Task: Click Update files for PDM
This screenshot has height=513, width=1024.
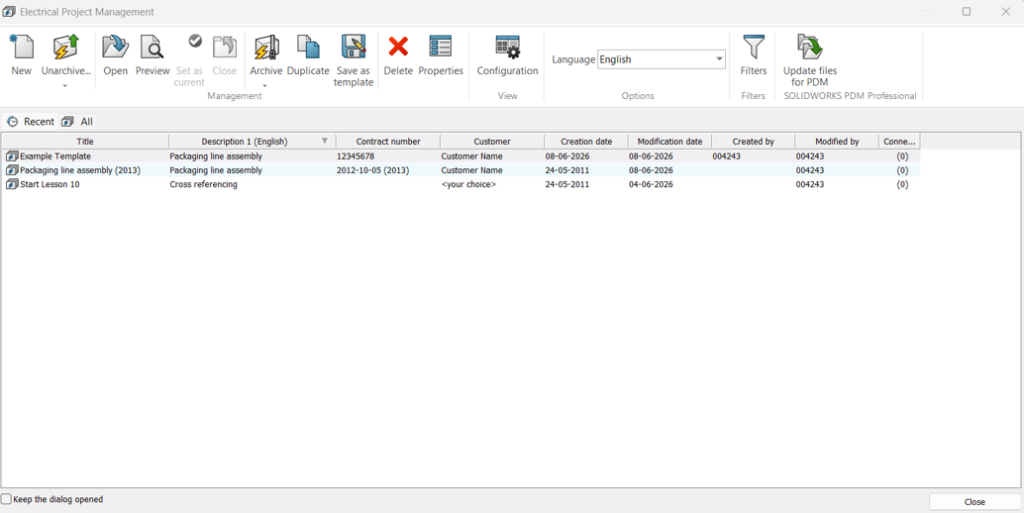Action: pos(810,60)
